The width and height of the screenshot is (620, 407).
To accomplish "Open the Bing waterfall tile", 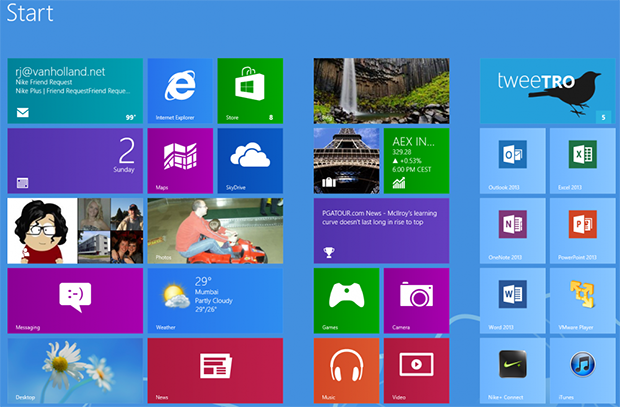I will click(382, 91).
